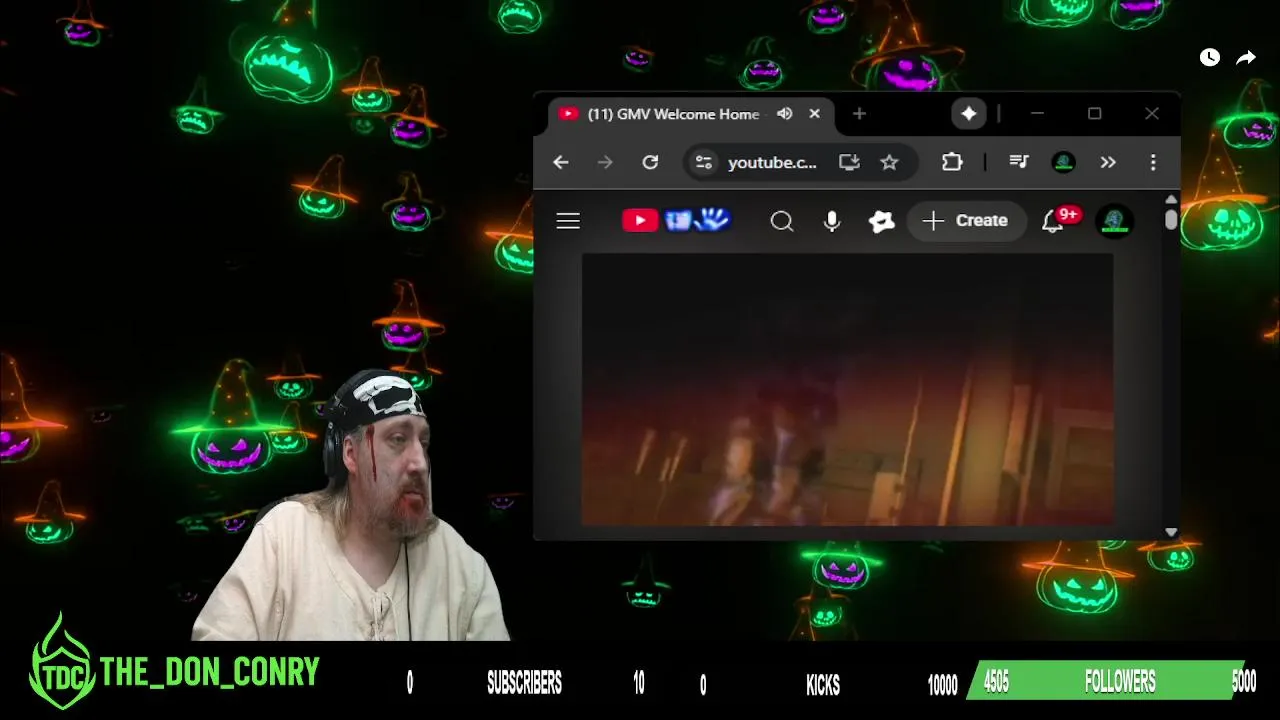
Task: Select the GMV Welcome Home tab
Action: (690, 114)
